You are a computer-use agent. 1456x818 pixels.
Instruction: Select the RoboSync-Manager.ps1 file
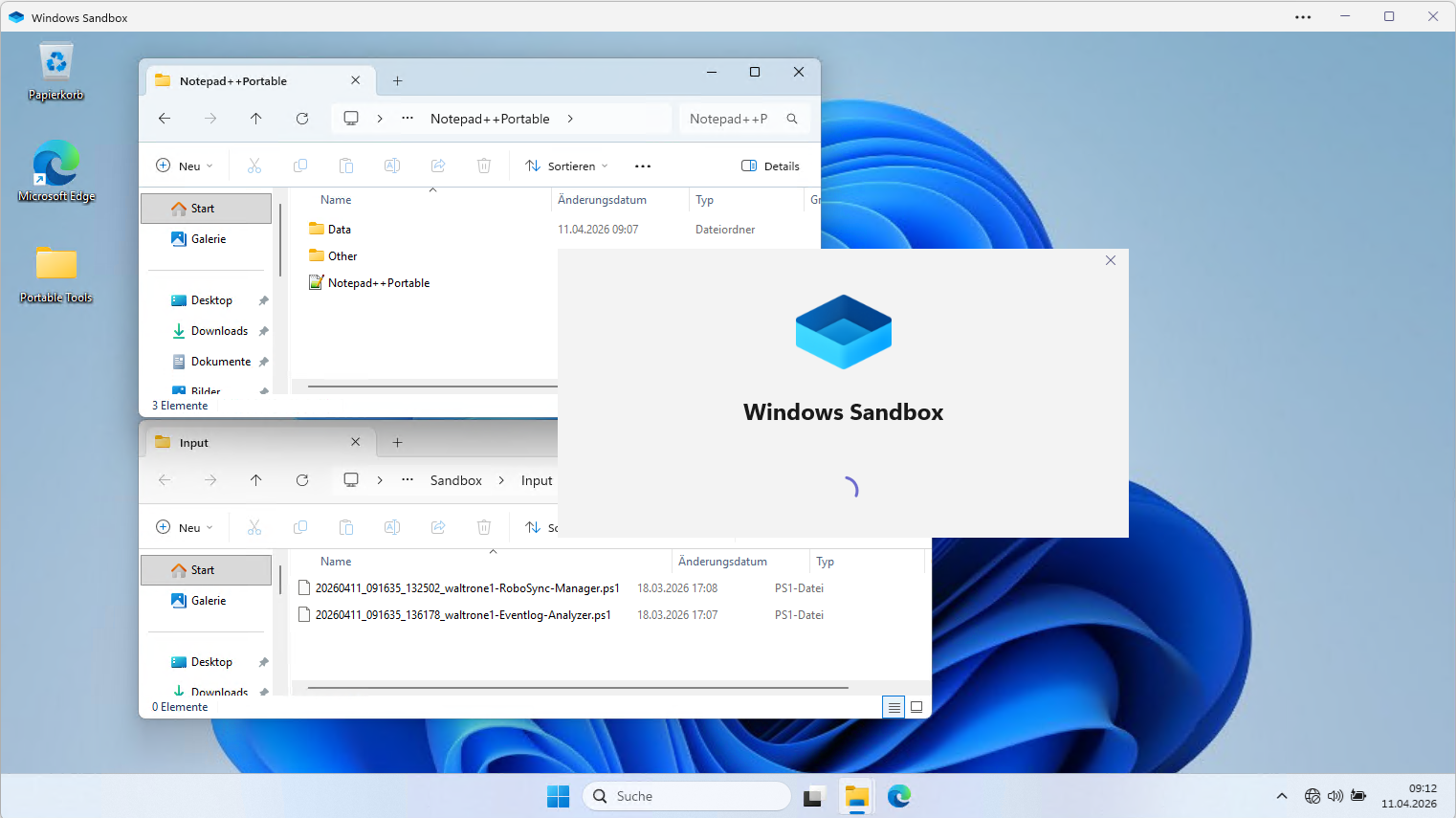(467, 588)
